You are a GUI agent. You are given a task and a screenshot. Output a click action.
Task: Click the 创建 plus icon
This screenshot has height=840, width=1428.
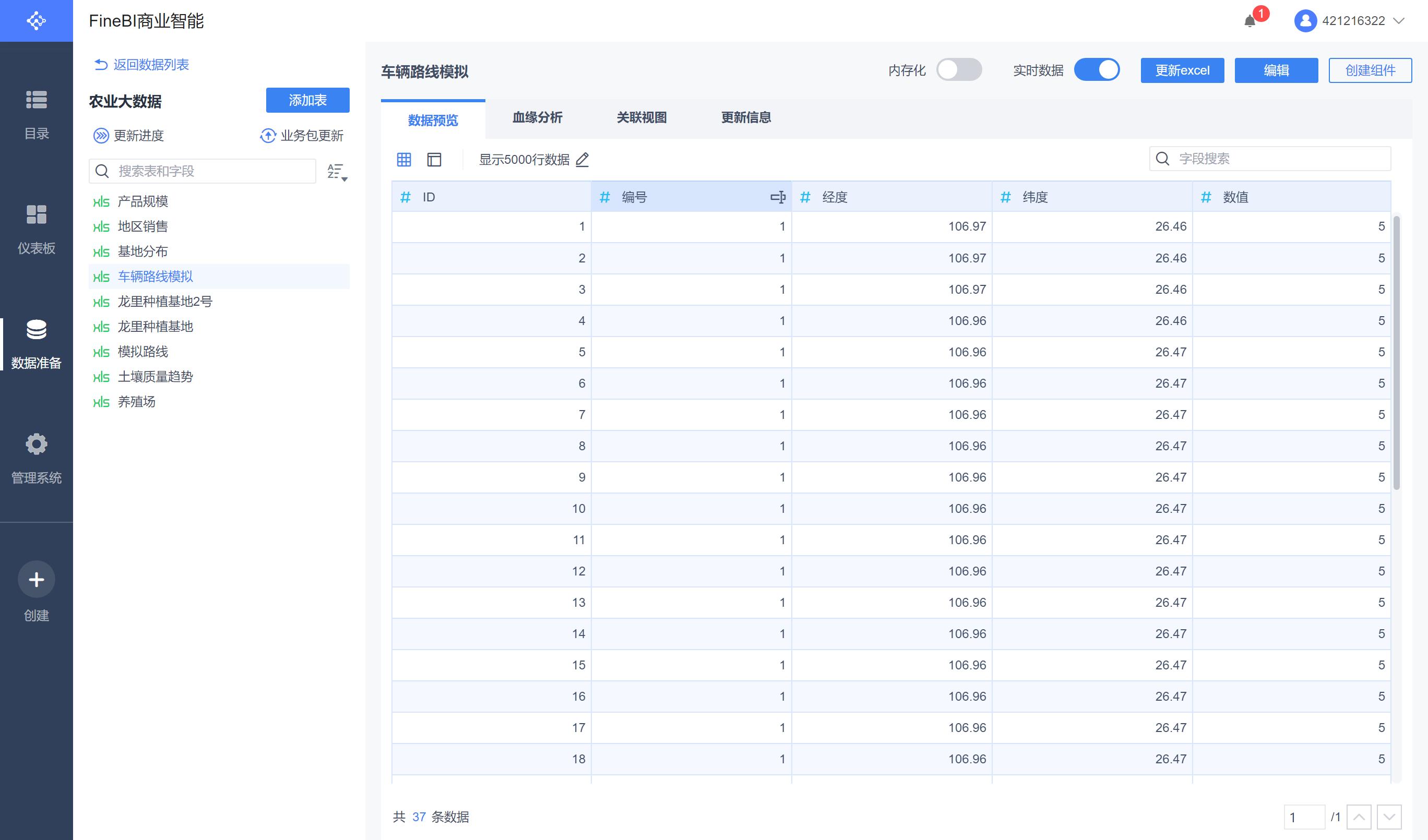coord(36,580)
